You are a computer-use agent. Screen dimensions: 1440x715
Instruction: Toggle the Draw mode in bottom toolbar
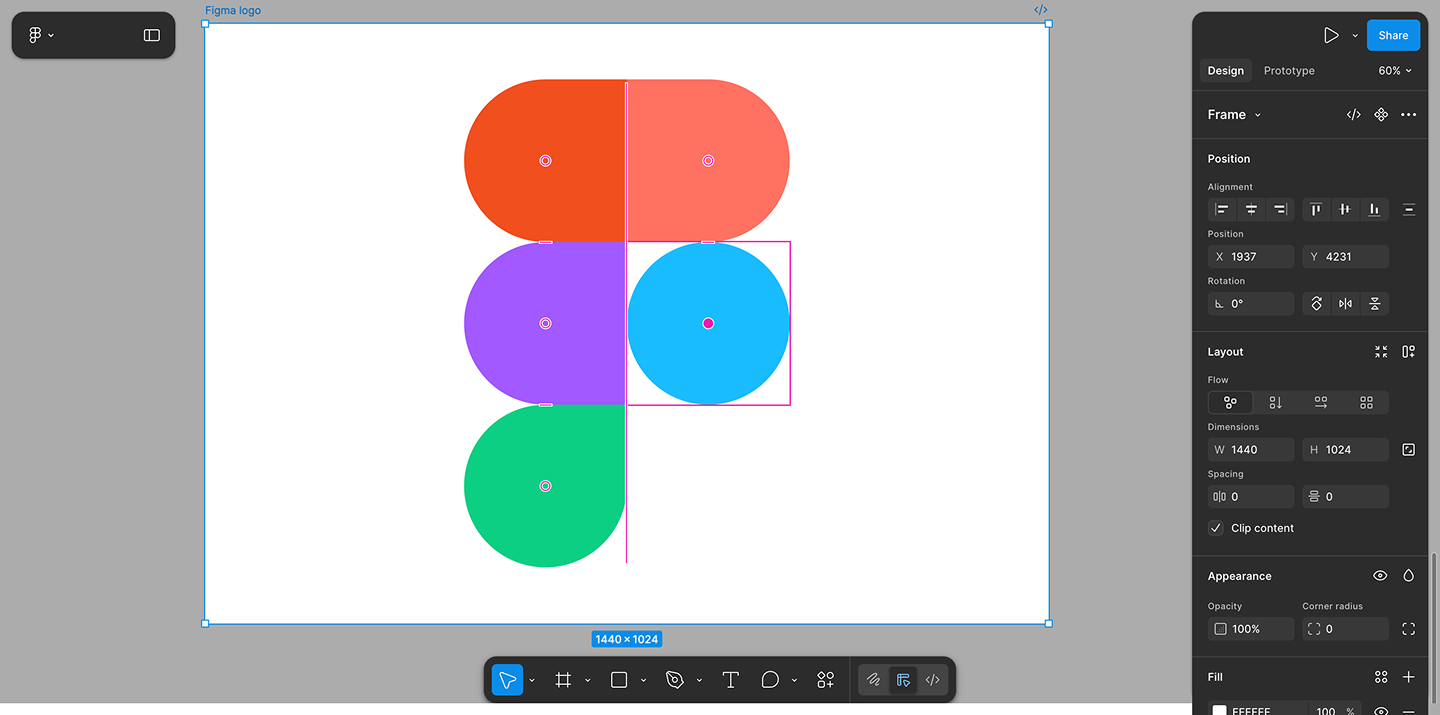click(874, 680)
